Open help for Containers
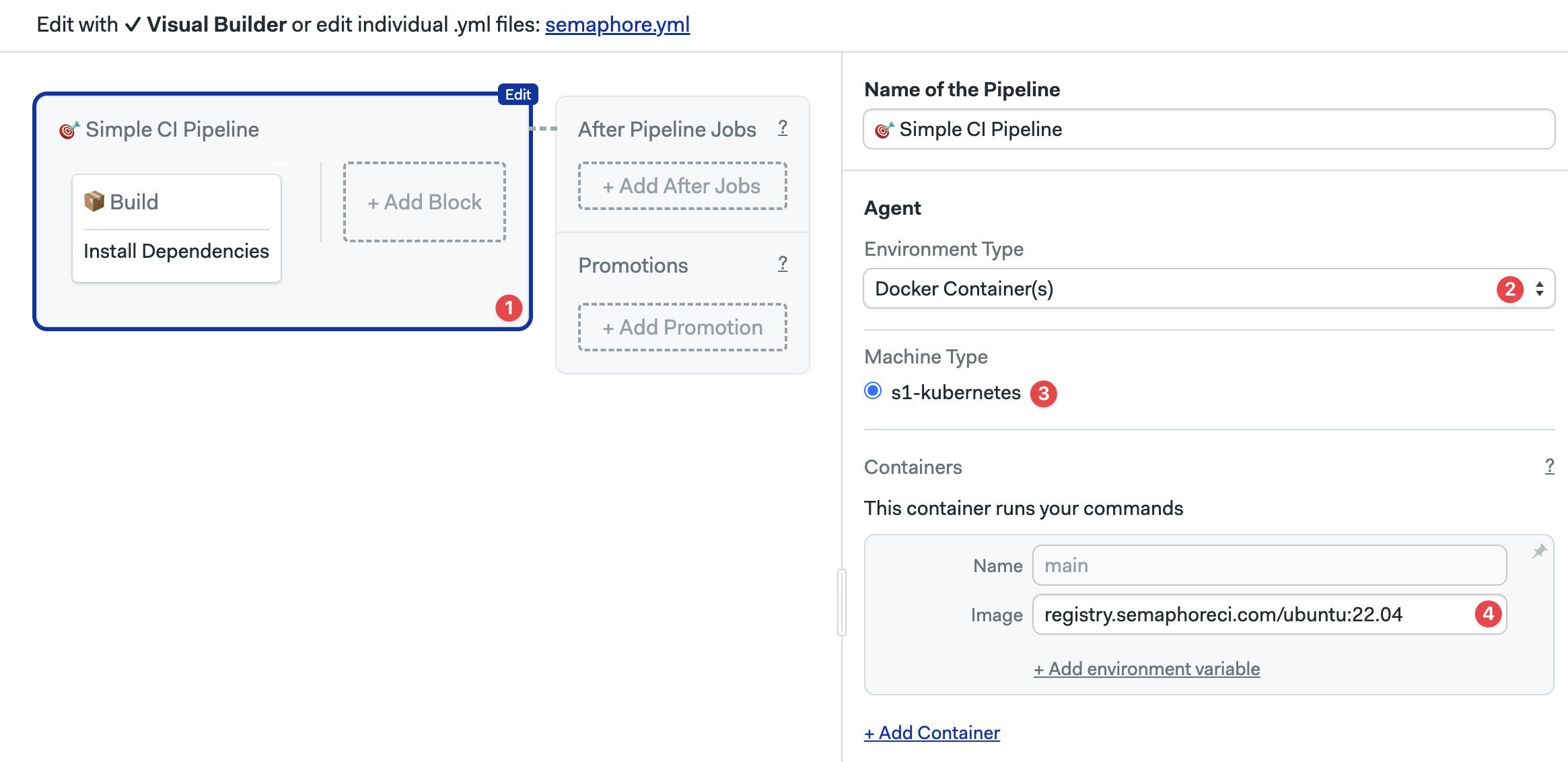 1549,466
